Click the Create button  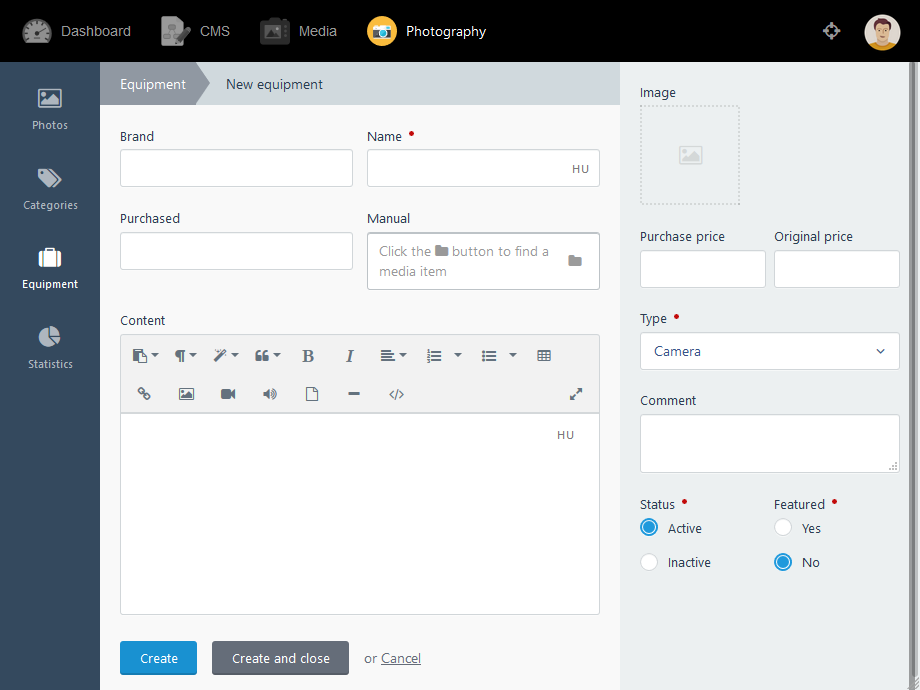click(x=158, y=658)
